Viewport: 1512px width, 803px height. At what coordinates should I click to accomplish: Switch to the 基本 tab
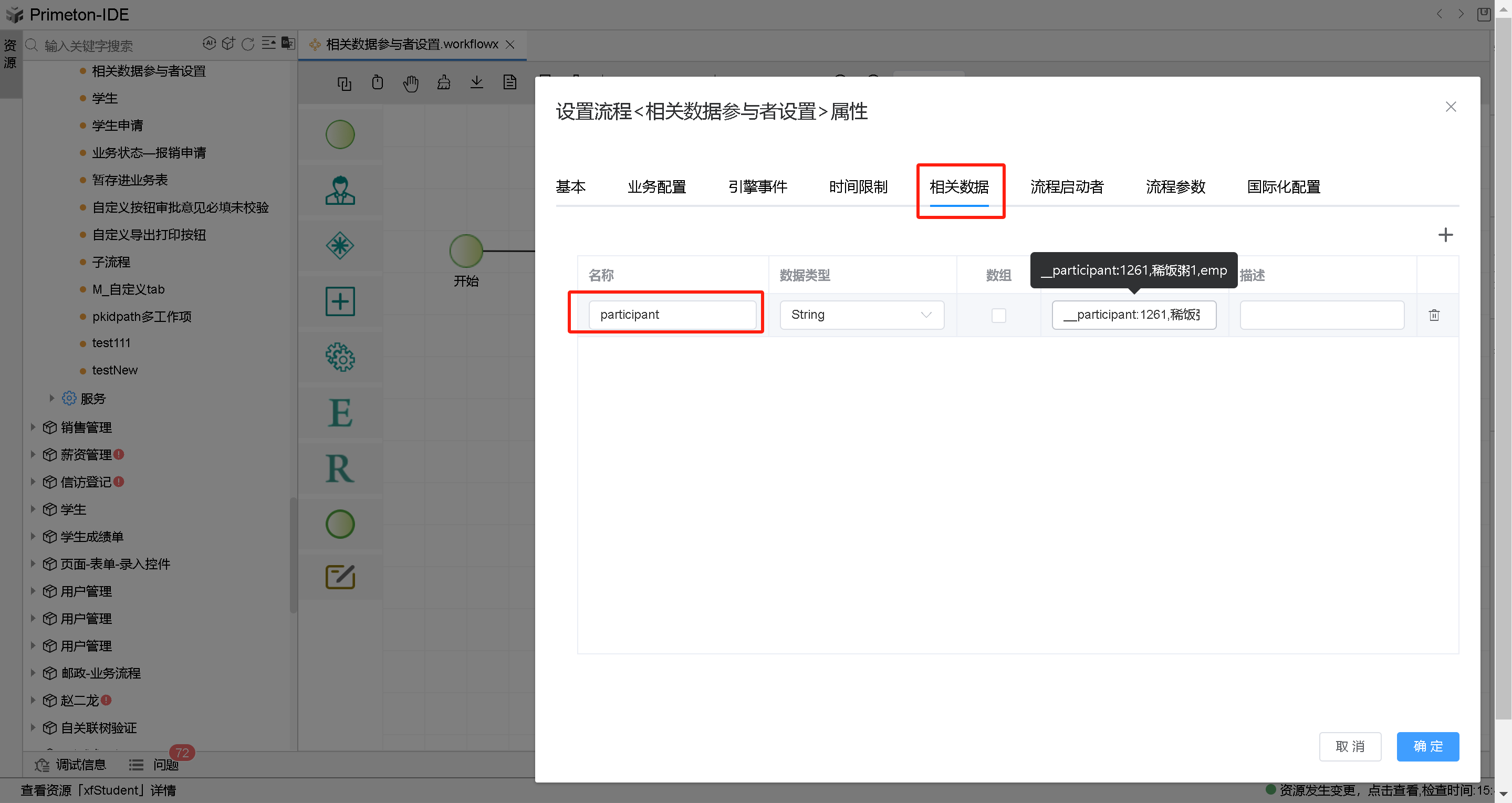(x=571, y=186)
